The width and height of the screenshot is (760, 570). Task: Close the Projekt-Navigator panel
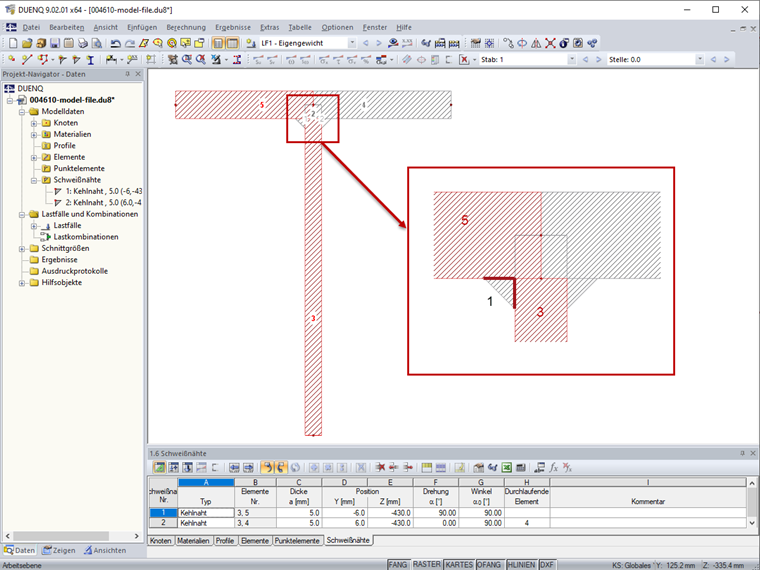click(138, 74)
